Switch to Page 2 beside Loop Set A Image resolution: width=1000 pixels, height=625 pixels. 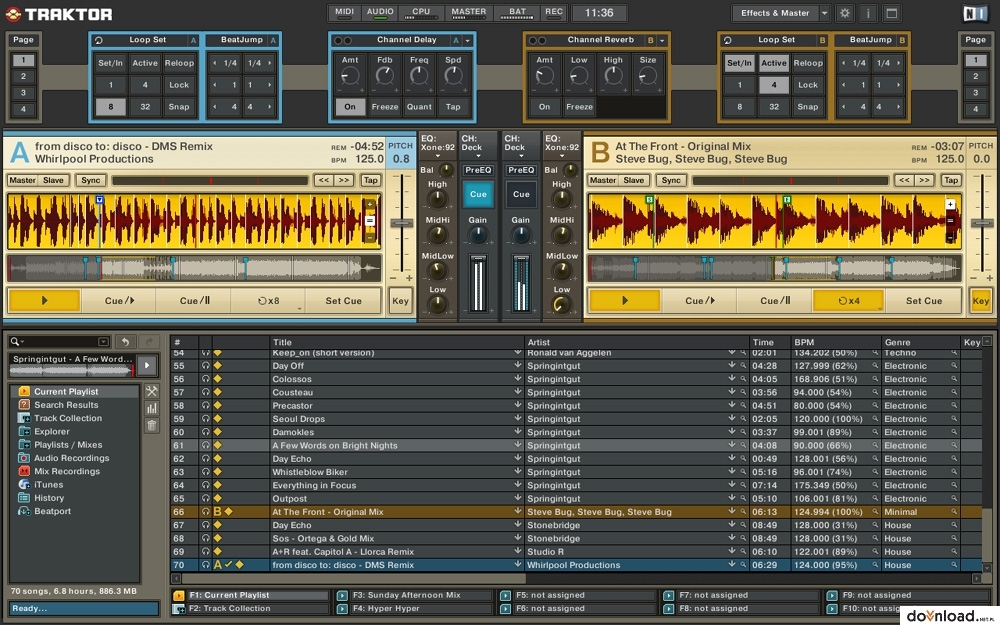click(24, 77)
